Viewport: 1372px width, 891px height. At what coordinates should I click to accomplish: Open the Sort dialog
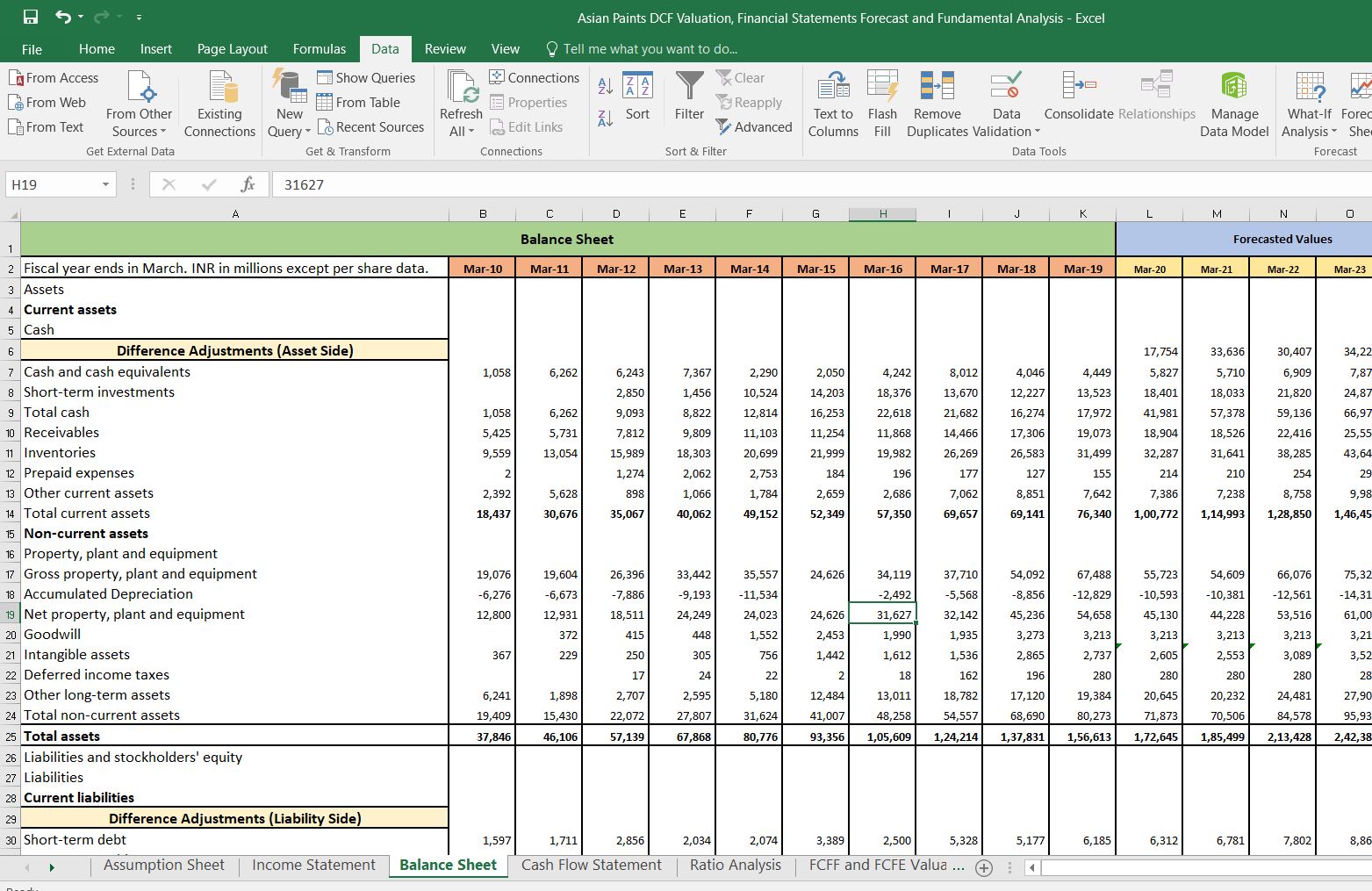(637, 97)
